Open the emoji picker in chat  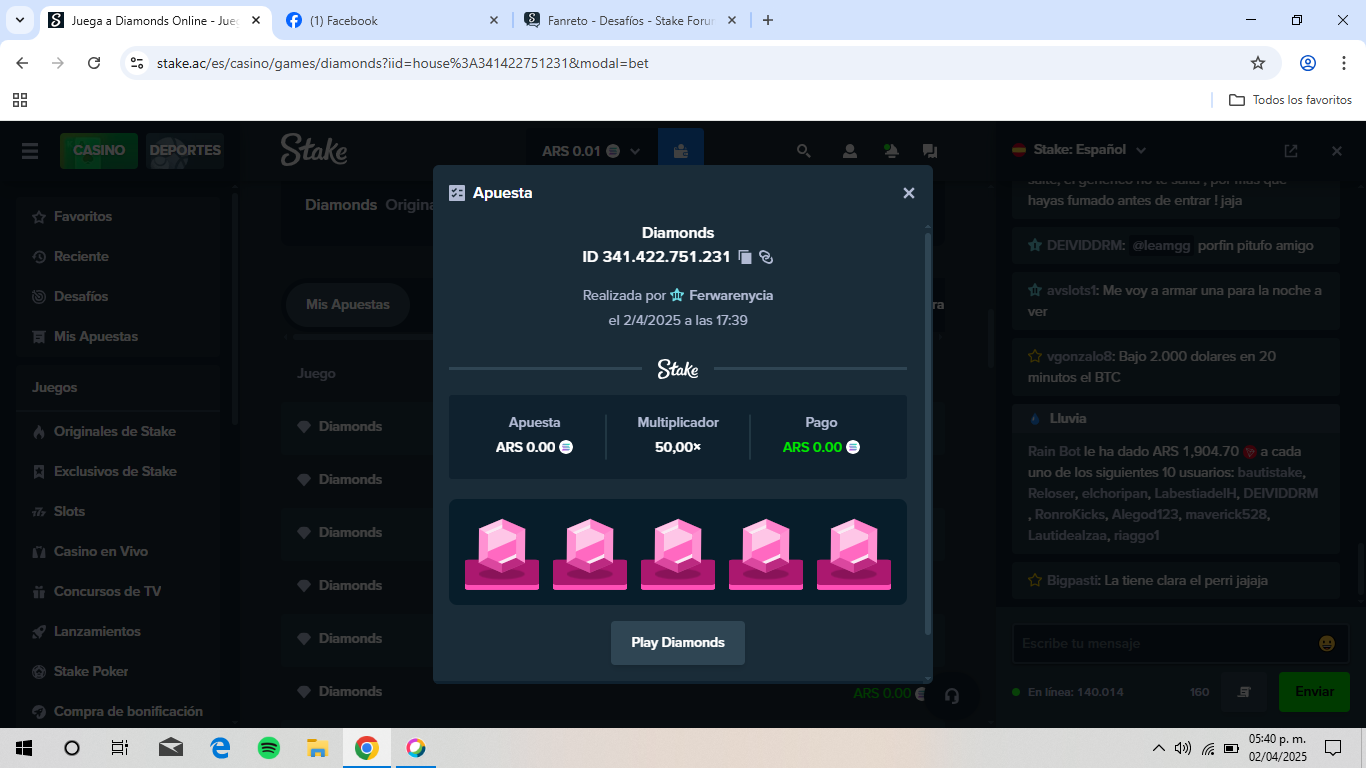(x=1327, y=643)
